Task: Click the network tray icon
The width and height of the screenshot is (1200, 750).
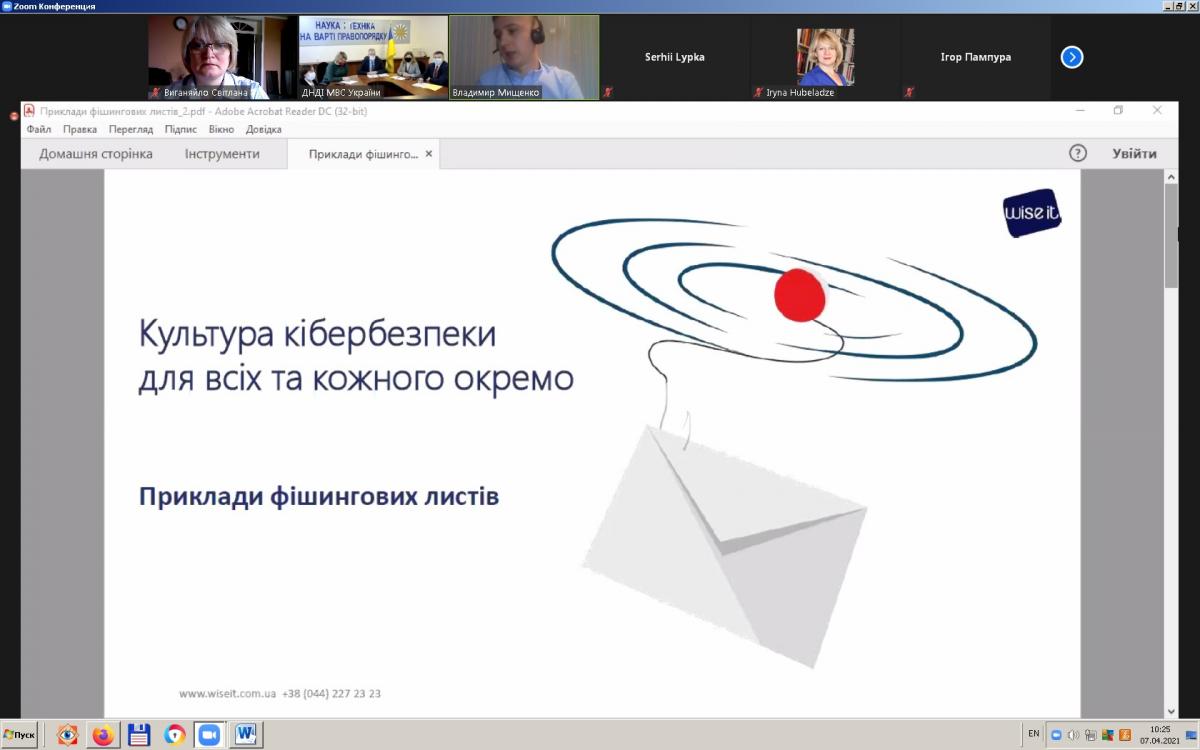Action: click(1090, 735)
